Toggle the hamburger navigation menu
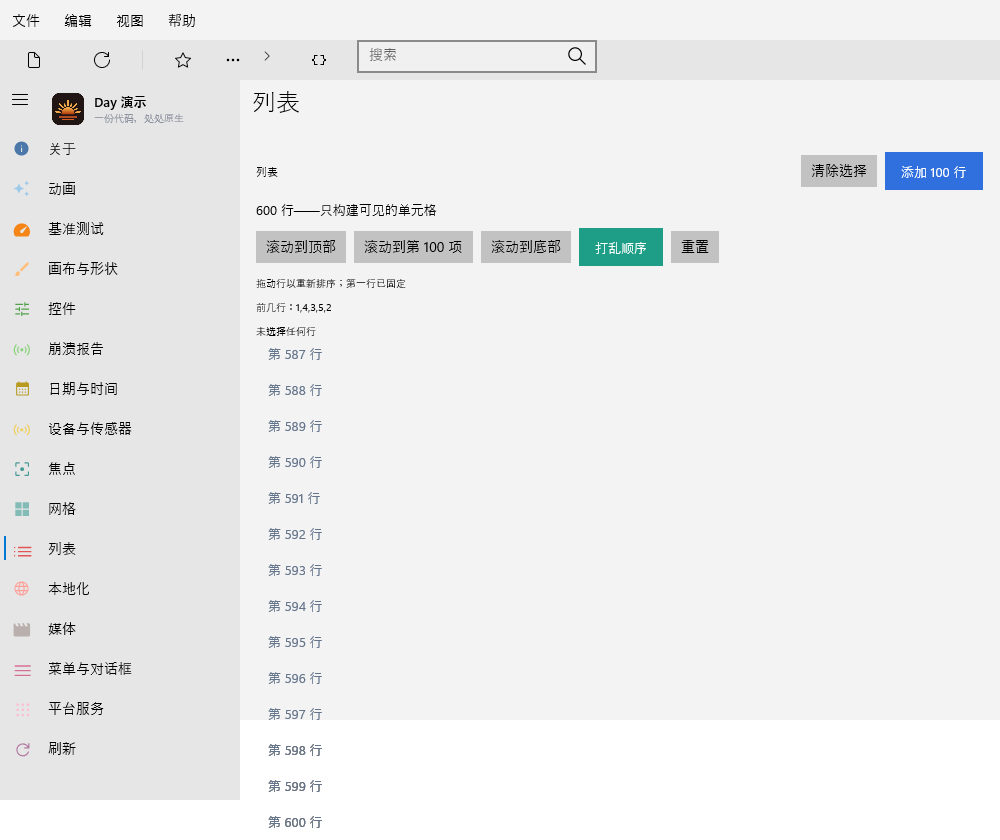1000x840 pixels. point(20,99)
